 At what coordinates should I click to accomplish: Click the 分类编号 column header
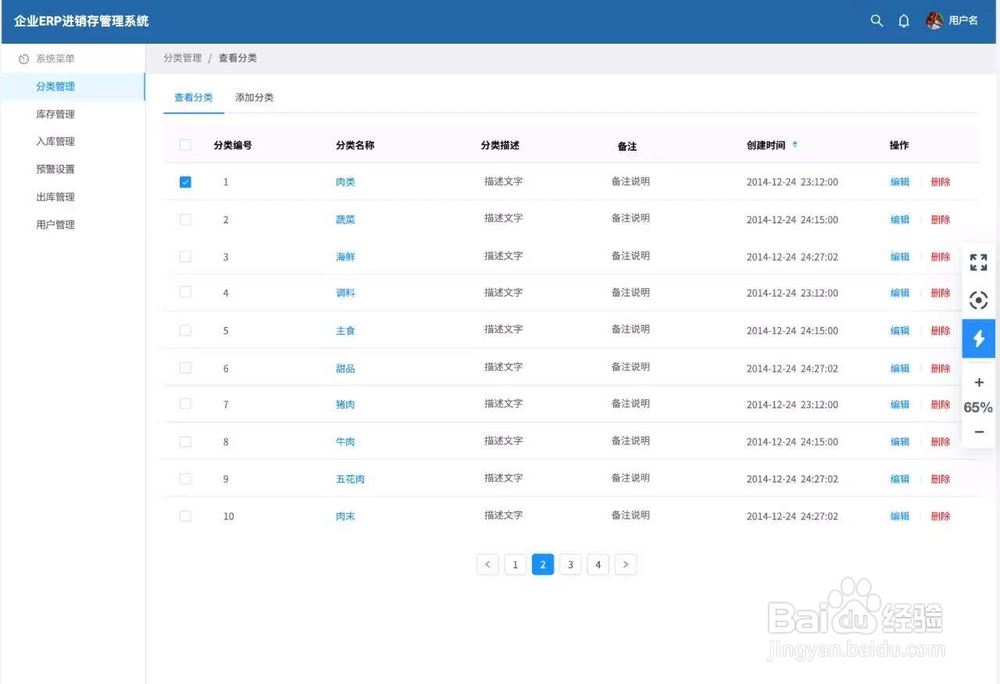[x=232, y=145]
